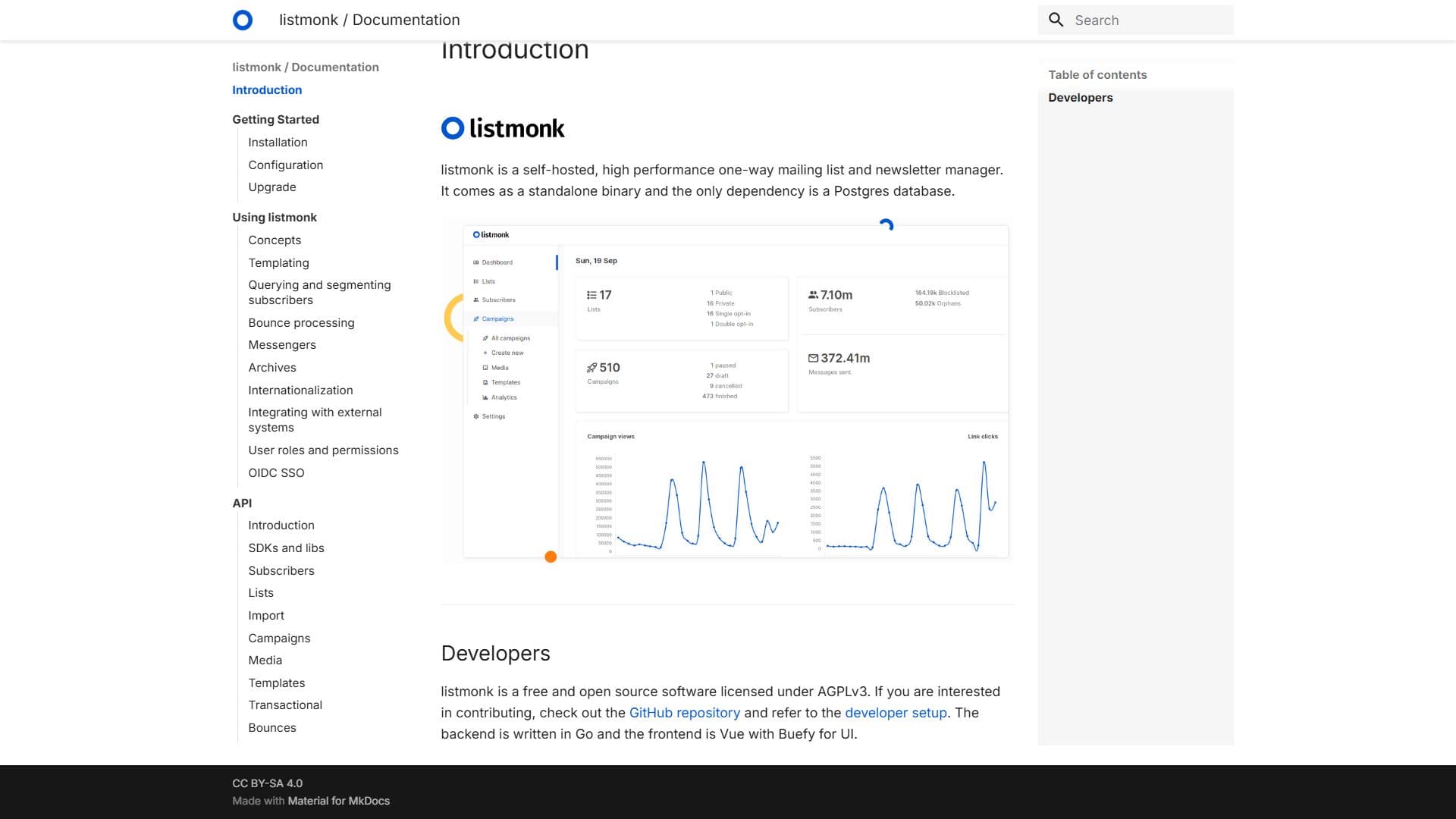Open SDKs and libs
Viewport: 1456px width, 819px height.
click(286, 548)
